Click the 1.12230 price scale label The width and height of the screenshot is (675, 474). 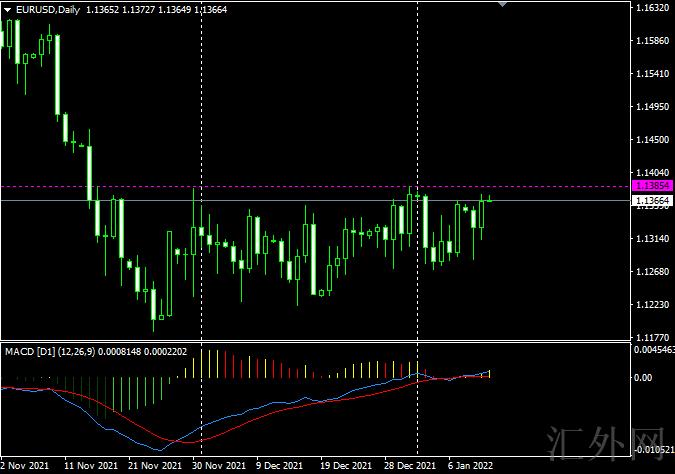click(x=652, y=305)
